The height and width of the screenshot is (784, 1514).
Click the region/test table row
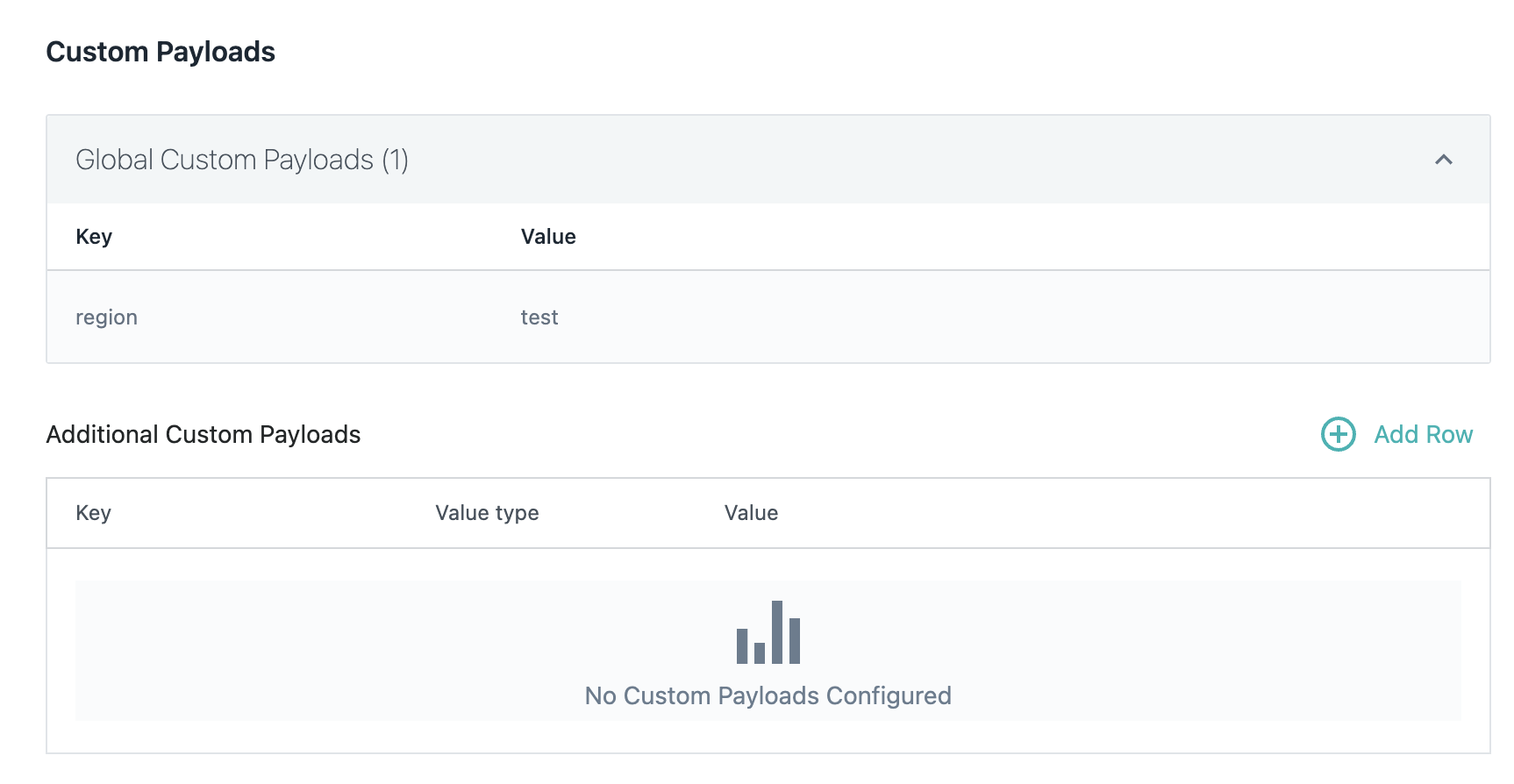point(768,317)
